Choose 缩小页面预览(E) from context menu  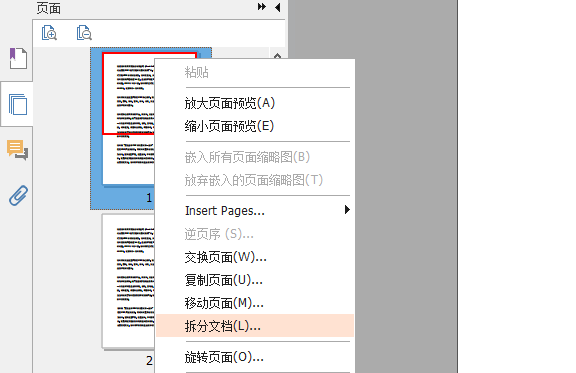tap(255, 126)
